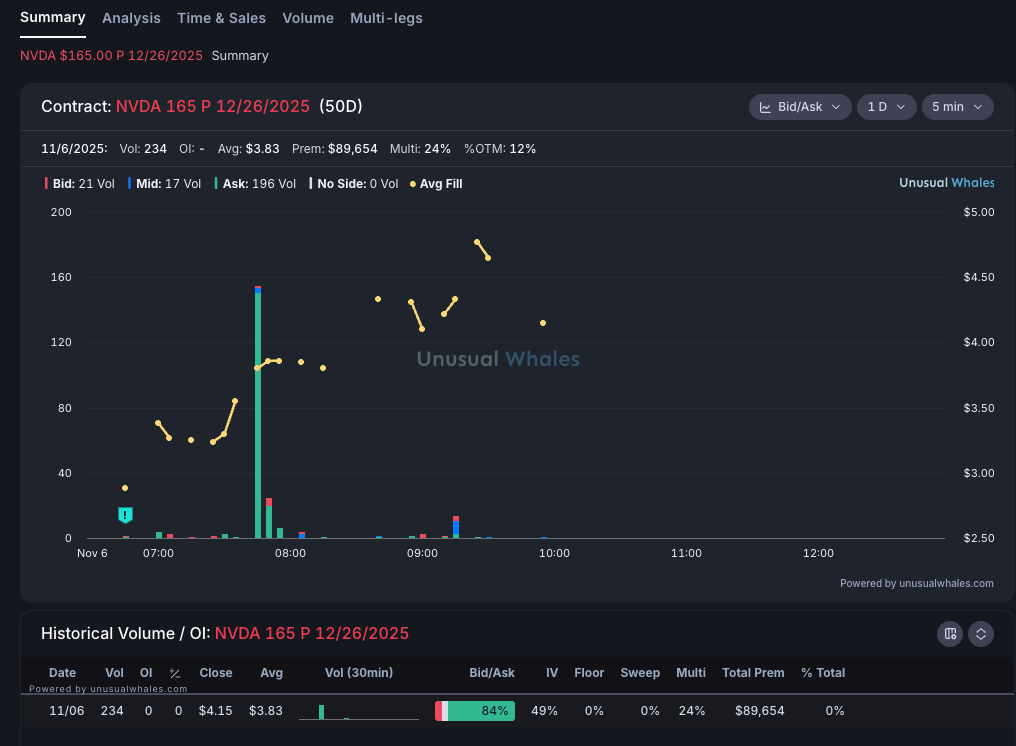
Task: Click the blue-red volume bar after 09:00
Action: coord(456,527)
